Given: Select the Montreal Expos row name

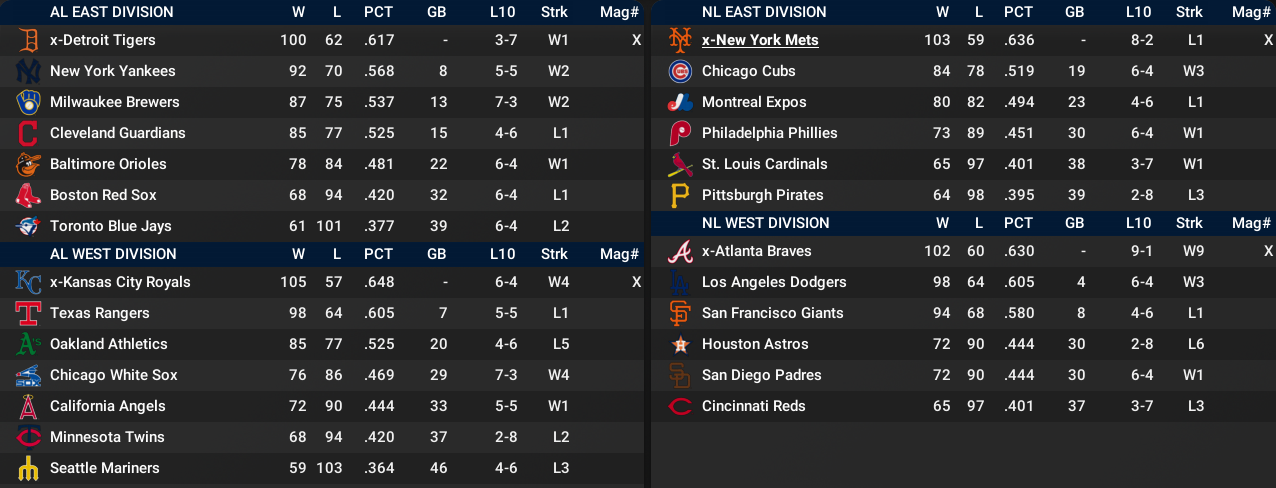Looking at the screenshot, I should click(x=754, y=102).
